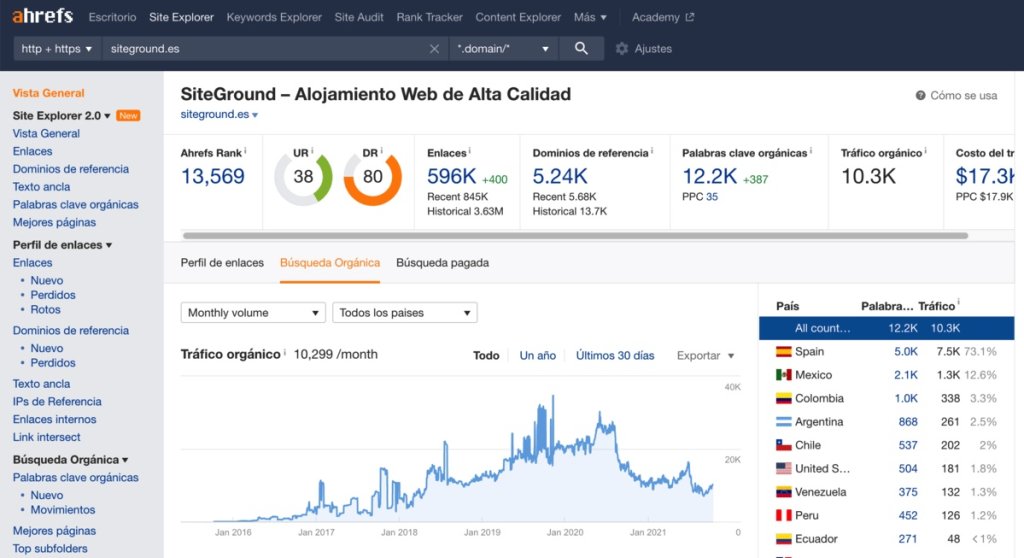
Task: Click the DR 80 gauge
Action: (x=372, y=177)
